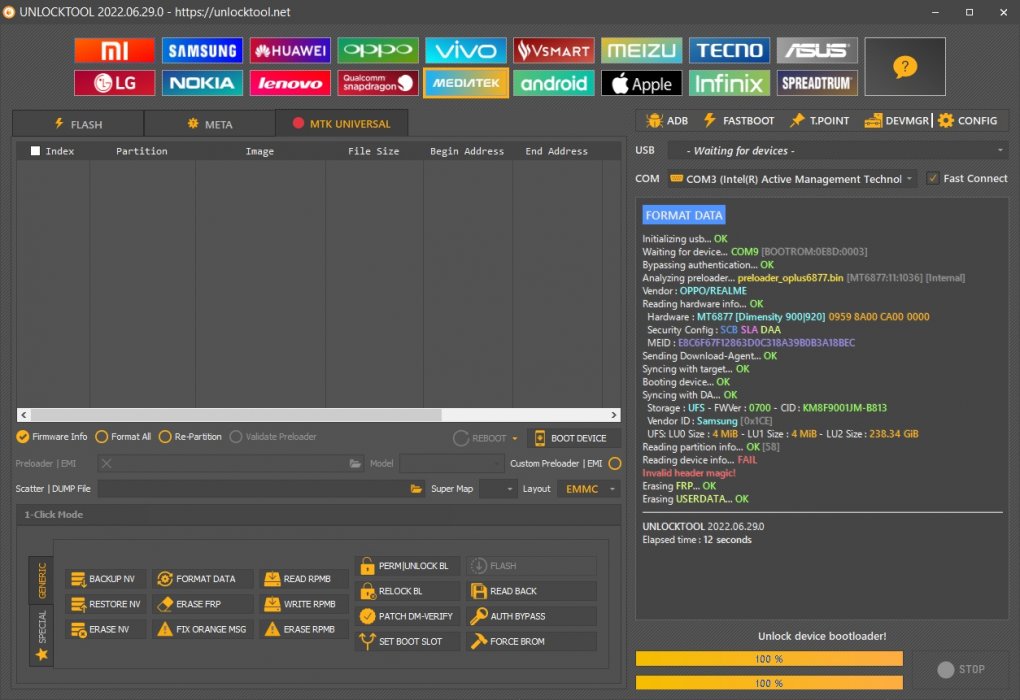This screenshot has width=1020, height=700.
Task: Open the REBOOT options dropdown arrow
Action: coord(515,438)
